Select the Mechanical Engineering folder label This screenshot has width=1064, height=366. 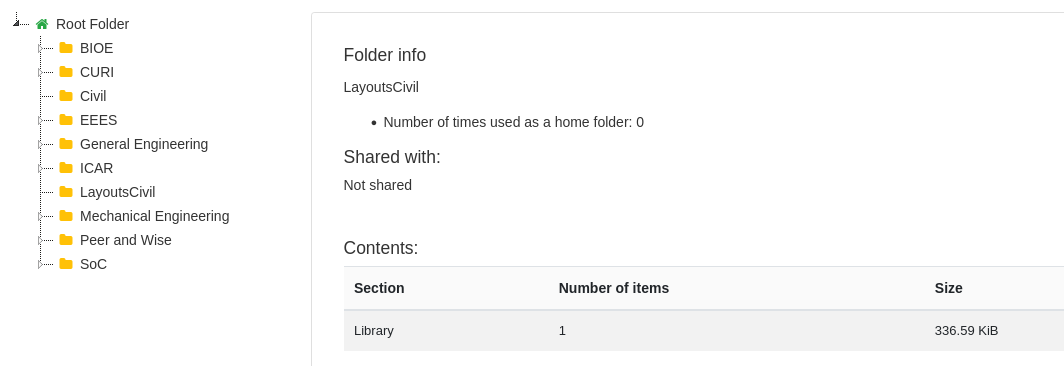[x=155, y=216]
